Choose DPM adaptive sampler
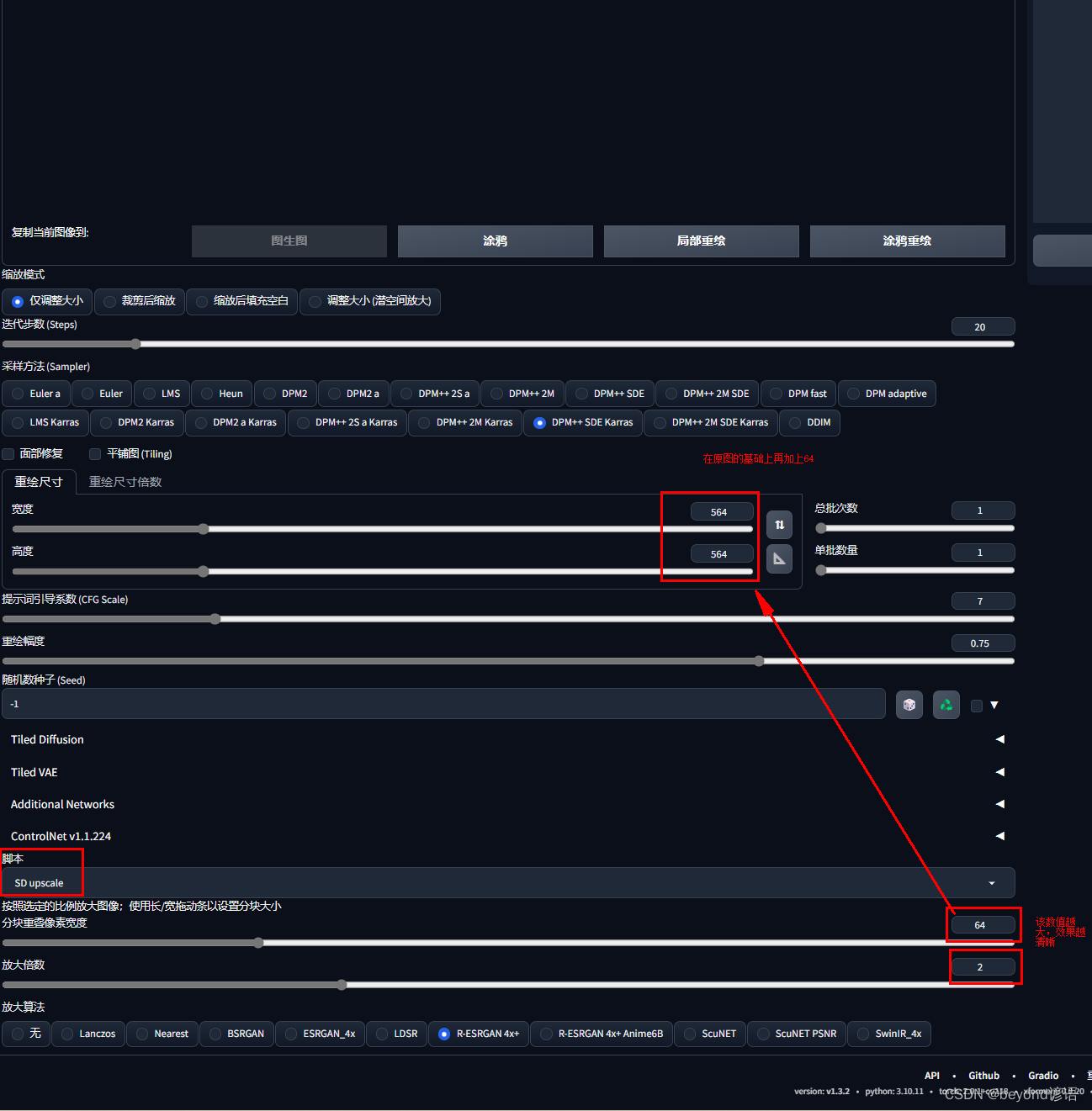The image size is (1092, 1111). pyautogui.click(x=887, y=394)
